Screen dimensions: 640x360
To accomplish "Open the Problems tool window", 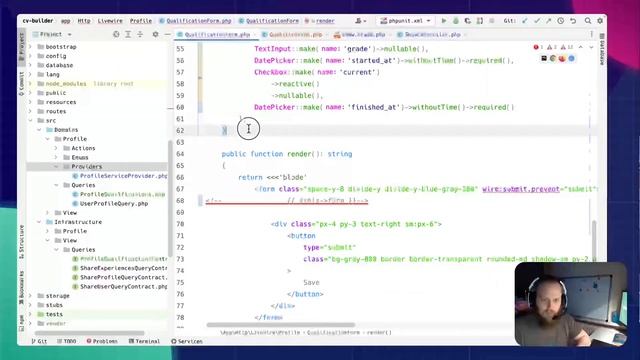I will 102,341.
